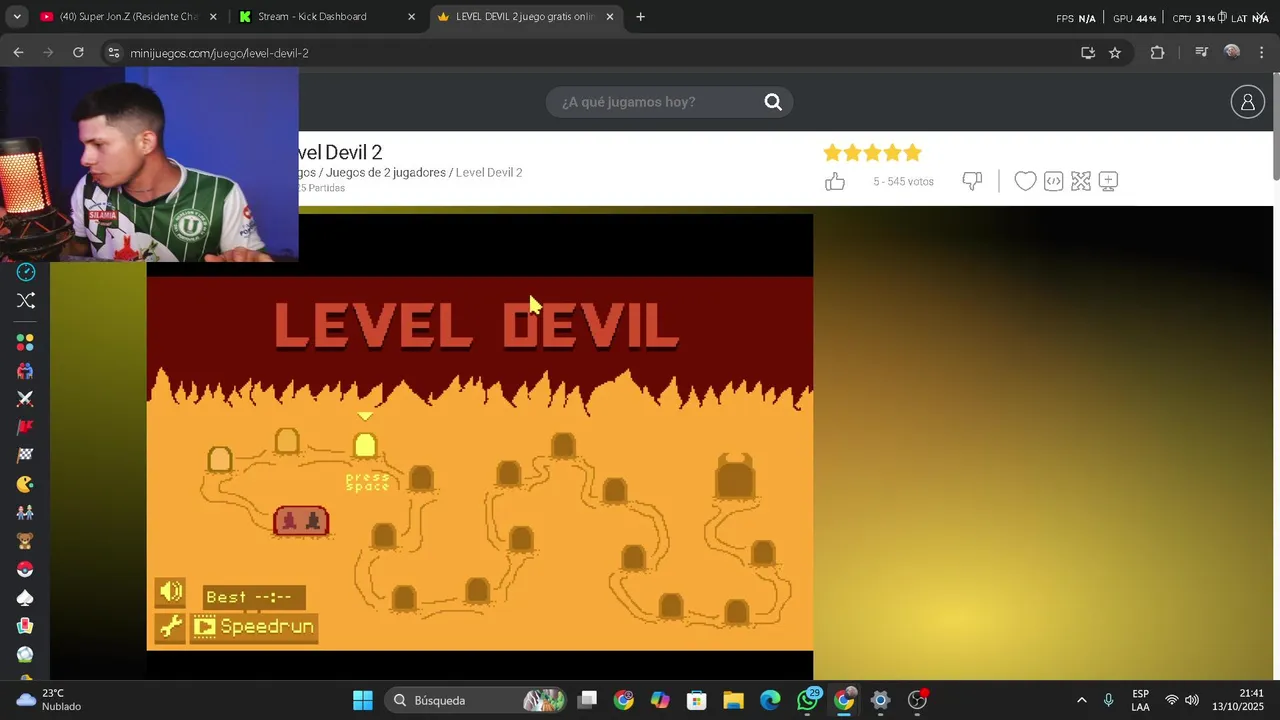This screenshot has width=1280, height=720.
Task: Open the clock showing 21:41
Action: click(1238, 700)
